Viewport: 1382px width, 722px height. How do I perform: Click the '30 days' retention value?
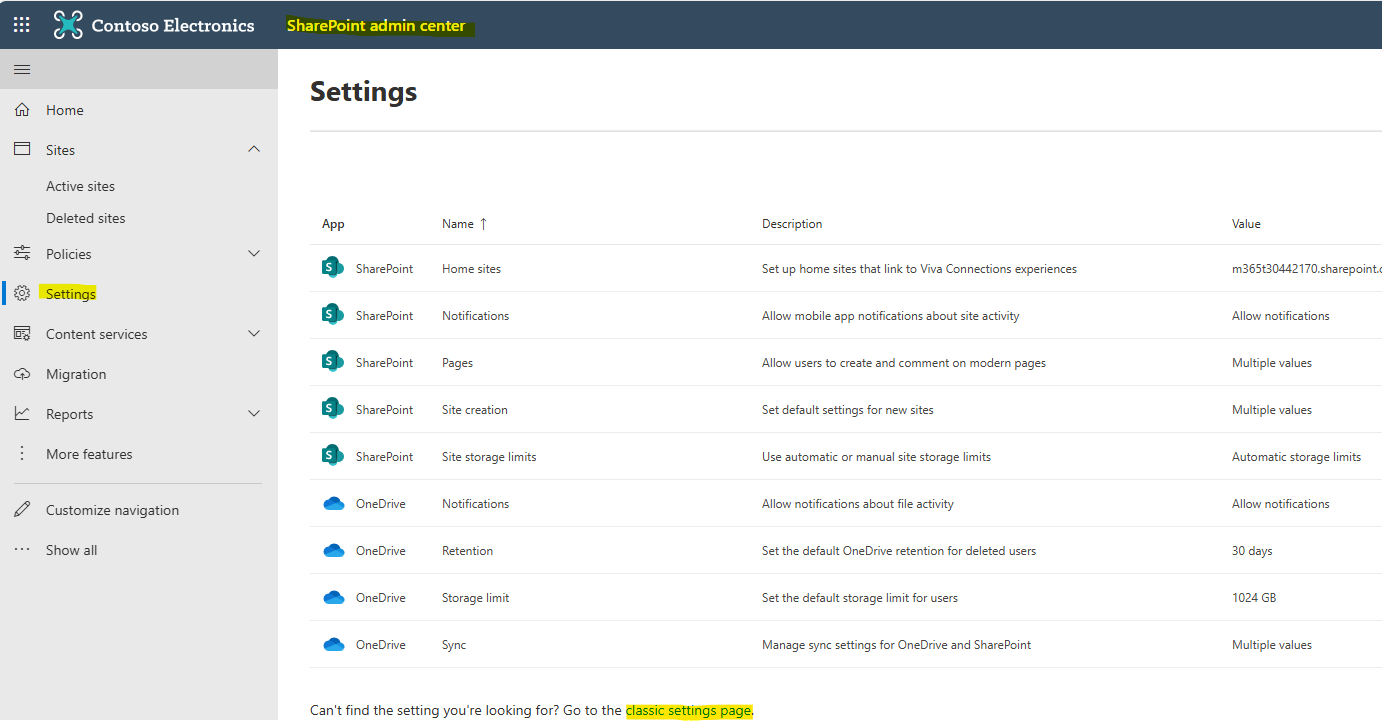pyautogui.click(x=1252, y=551)
